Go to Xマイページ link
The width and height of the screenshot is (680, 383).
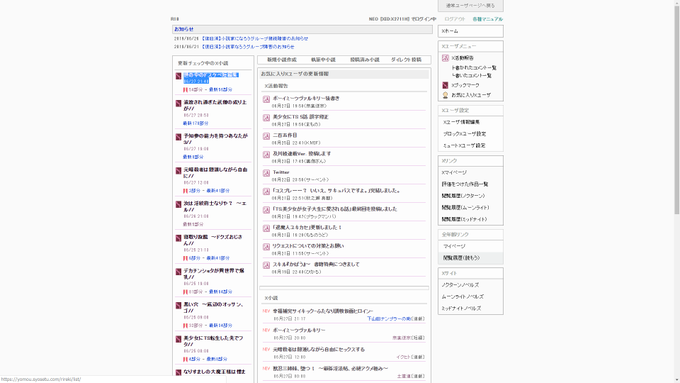(454, 173)
